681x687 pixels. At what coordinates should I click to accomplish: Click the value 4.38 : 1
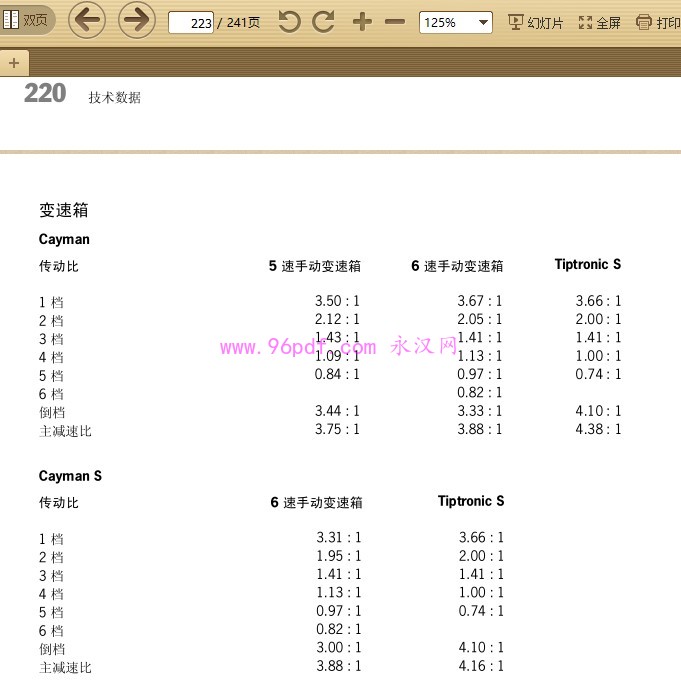598,429
